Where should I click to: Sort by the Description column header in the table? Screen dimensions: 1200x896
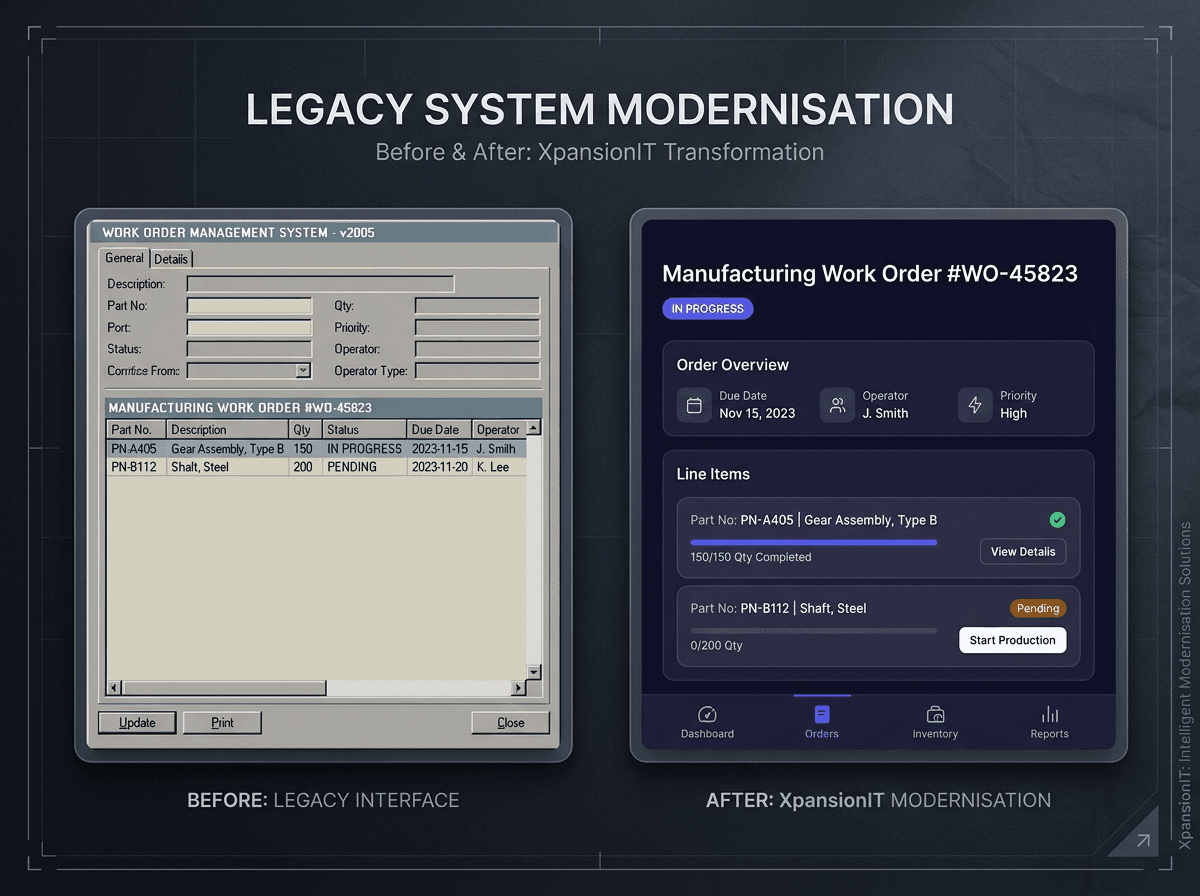pyautogui.click(x=228, y=429)
